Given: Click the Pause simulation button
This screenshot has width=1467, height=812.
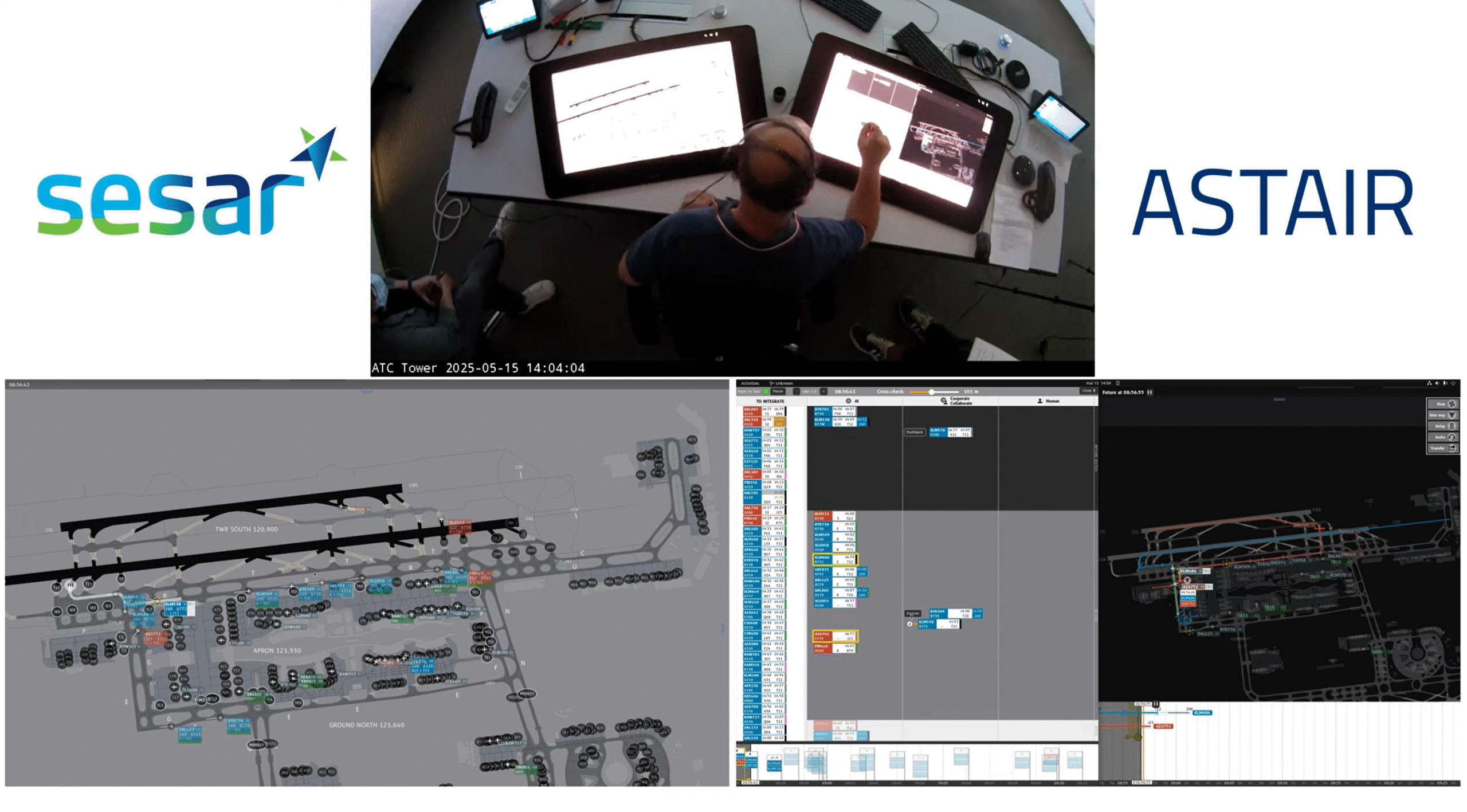Looking at the screenshot, I should coord(778,391).
